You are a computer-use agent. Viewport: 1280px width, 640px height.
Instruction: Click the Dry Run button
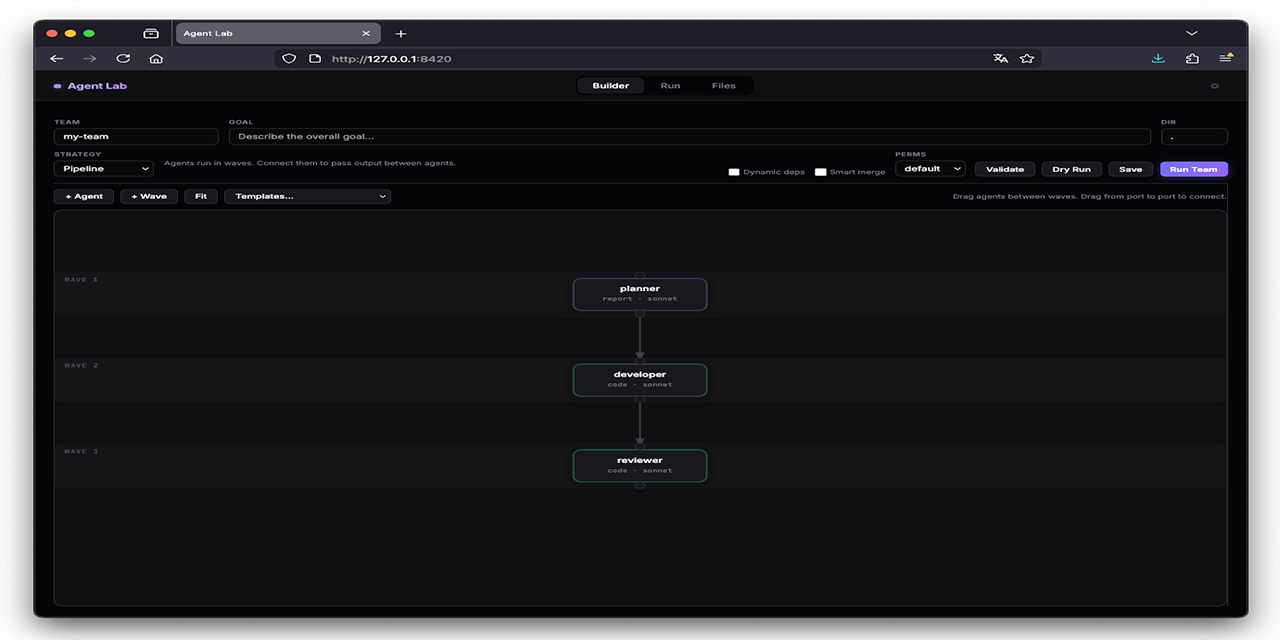point(1071,169)
